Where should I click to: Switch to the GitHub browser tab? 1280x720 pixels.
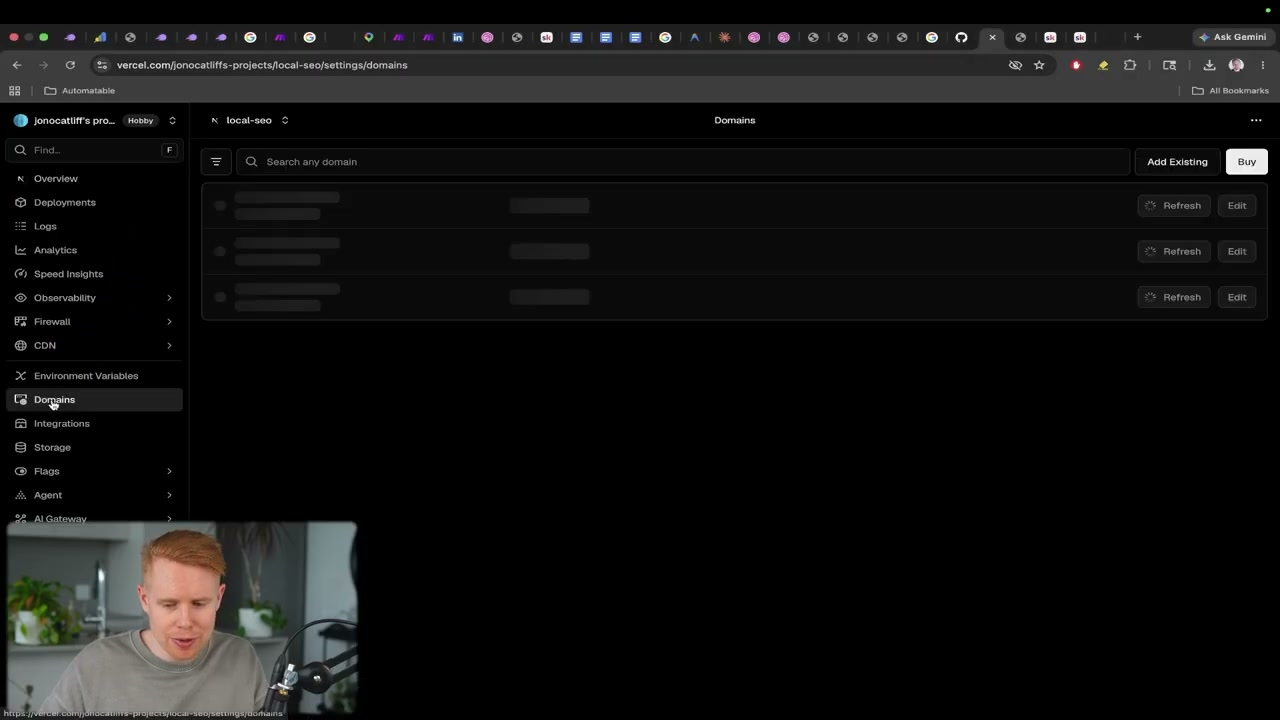[961, 37]
